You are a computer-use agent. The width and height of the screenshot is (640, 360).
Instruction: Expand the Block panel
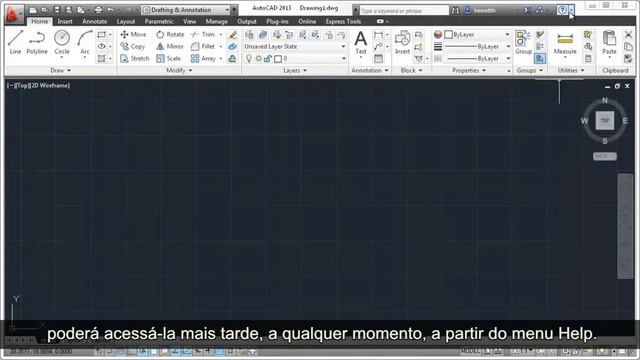pos(411,71)
